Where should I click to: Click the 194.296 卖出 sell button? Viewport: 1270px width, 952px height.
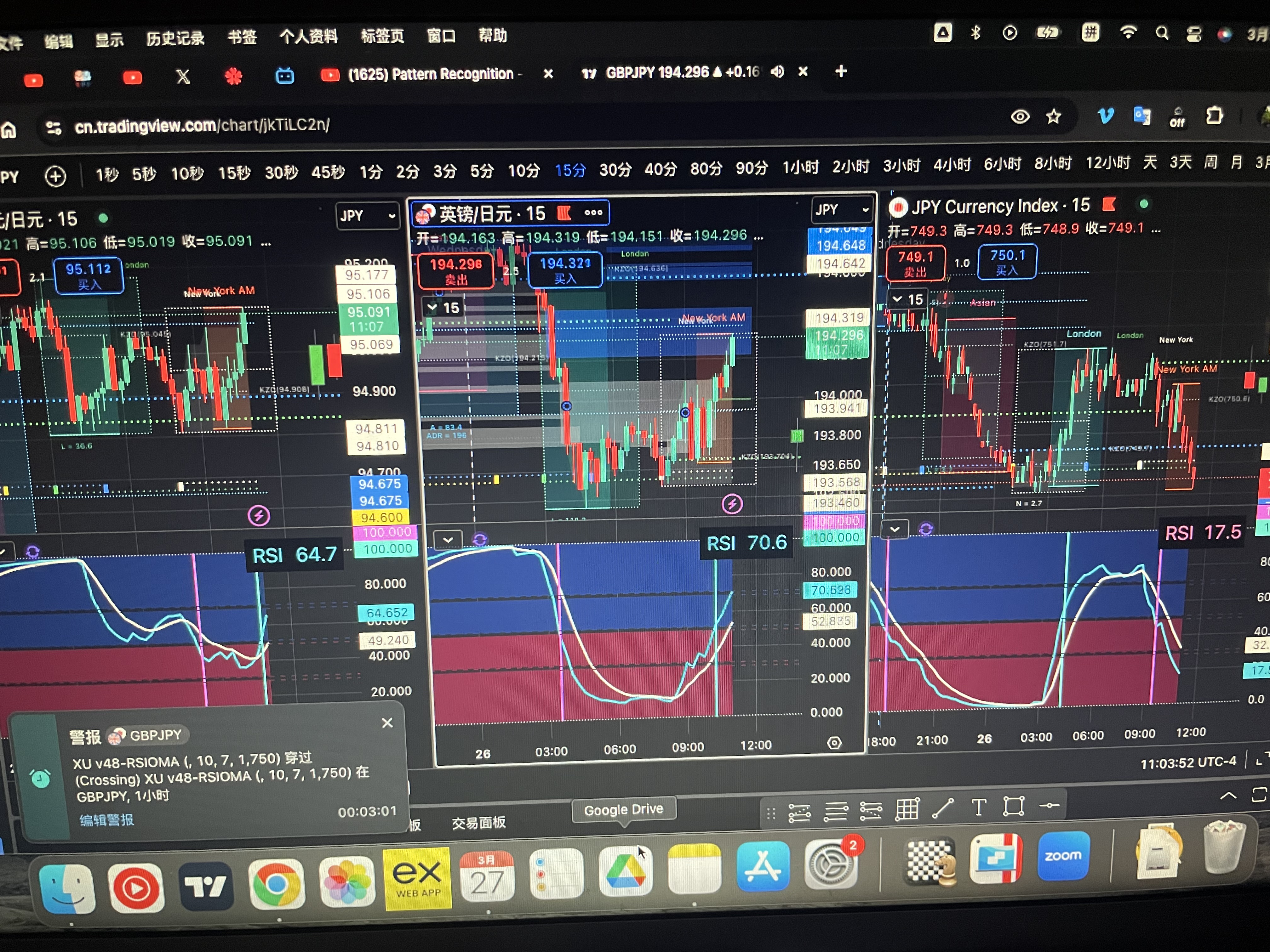point(456,271)
